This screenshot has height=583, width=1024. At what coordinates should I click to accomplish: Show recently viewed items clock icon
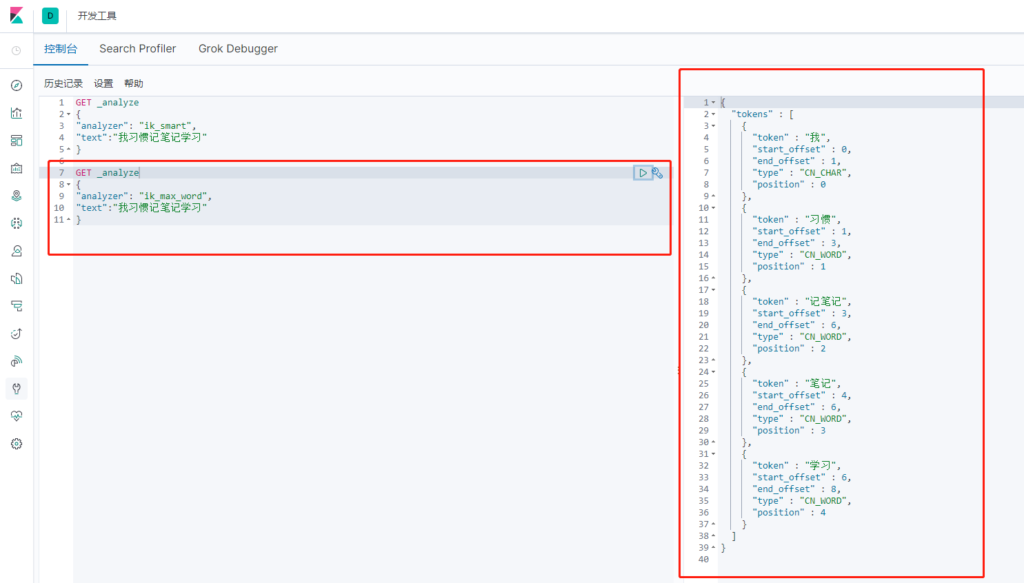point(16,50)
